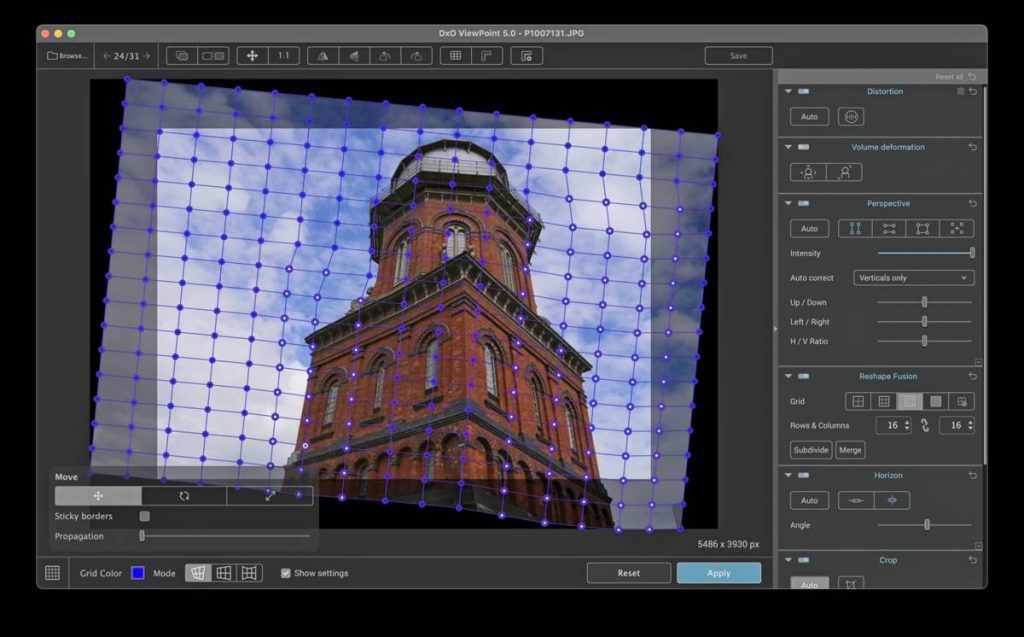Viewport: 1024px width, 637px height.
Task: Select the force rectangle perspective icon
Action: coord(923,229)
